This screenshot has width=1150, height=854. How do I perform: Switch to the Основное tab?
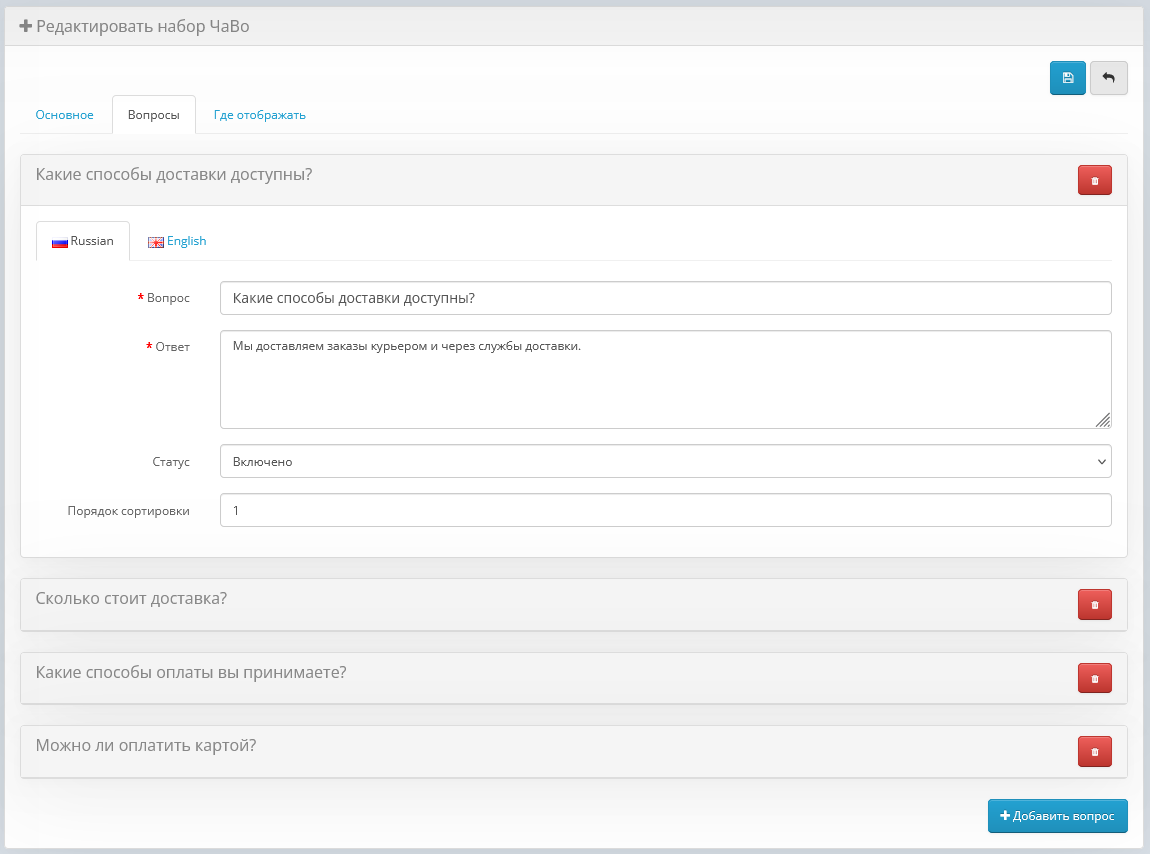pyautogui.click(x=65, y=115)
